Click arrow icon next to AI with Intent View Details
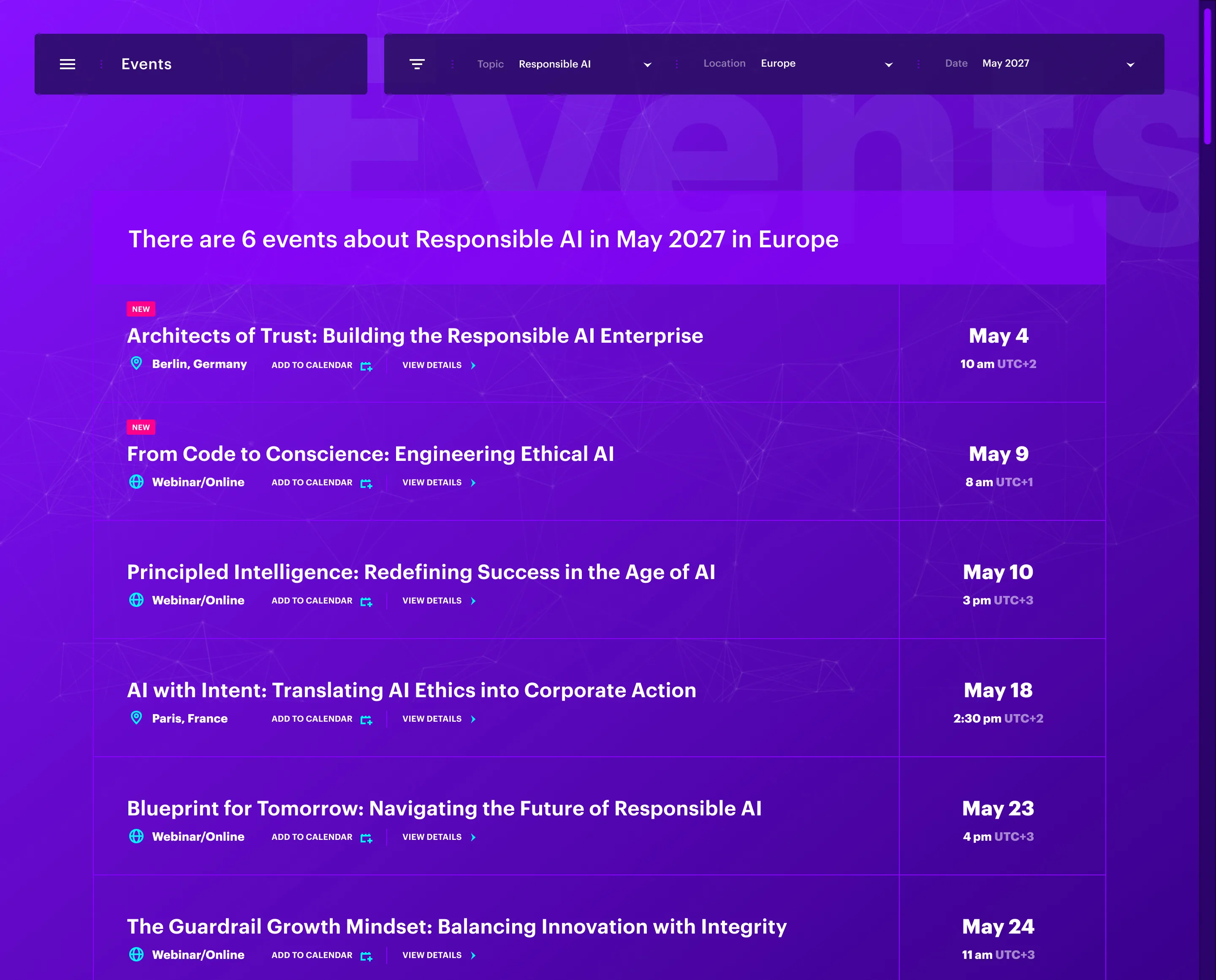The height and width of the screenshot is (980, 1216). (473, 719)
